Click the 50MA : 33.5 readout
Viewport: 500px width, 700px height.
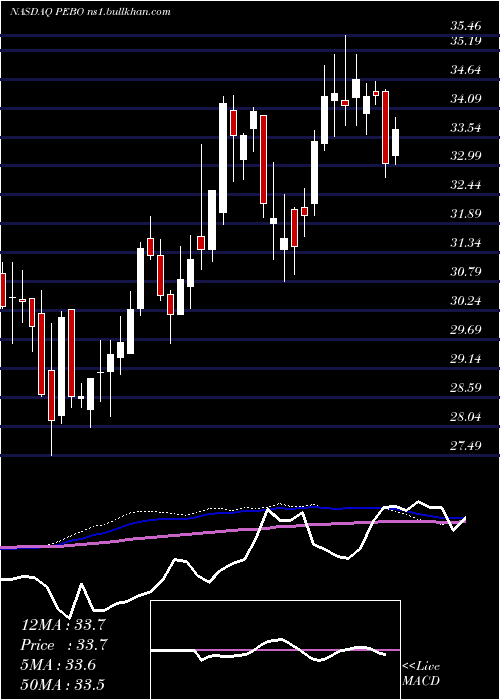click(x=62, y=684)
